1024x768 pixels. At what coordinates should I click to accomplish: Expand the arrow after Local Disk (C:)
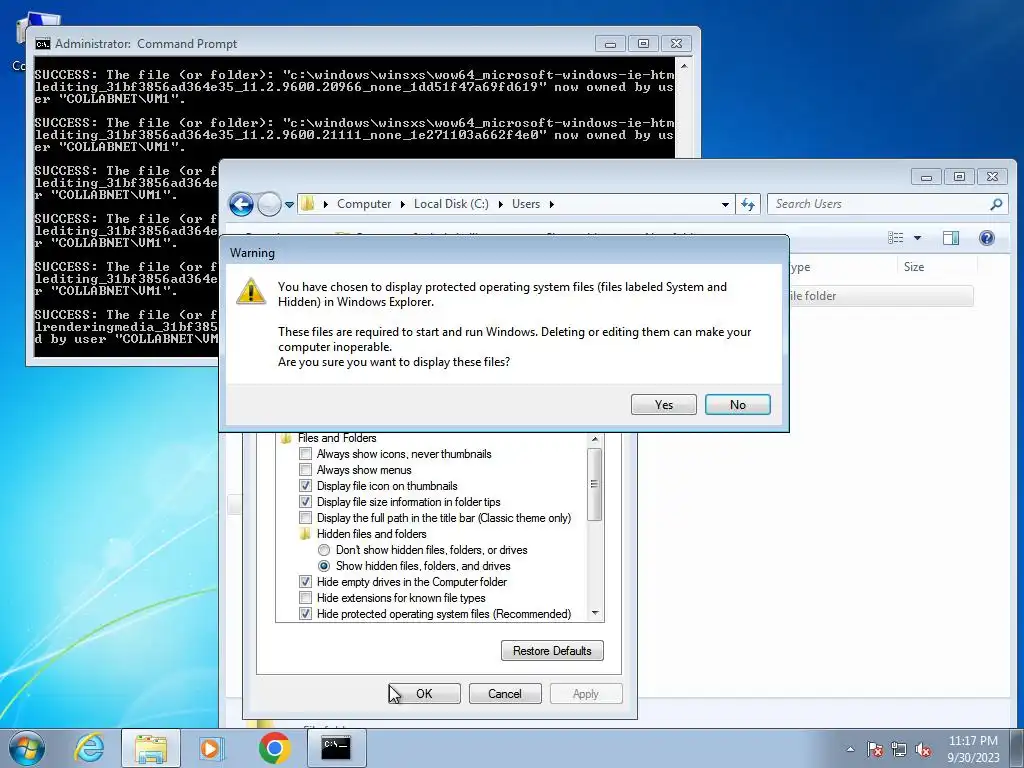click(500, 204)
